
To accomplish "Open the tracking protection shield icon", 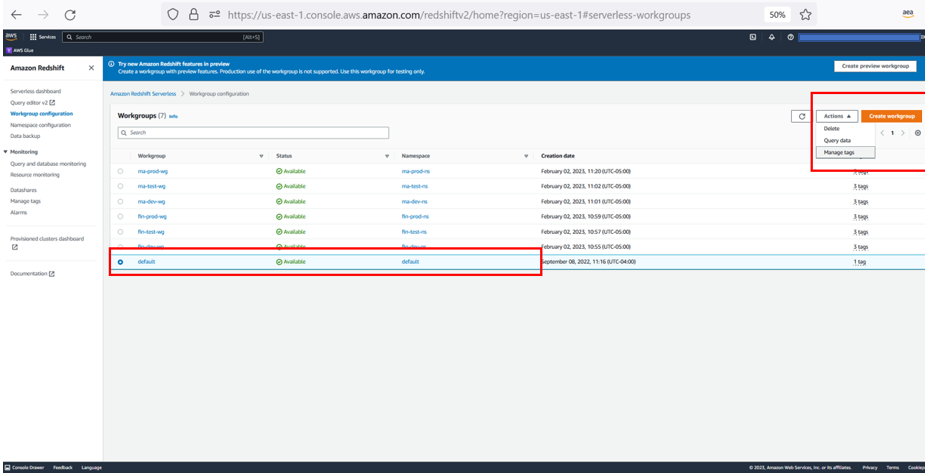I will coord(173,15).
